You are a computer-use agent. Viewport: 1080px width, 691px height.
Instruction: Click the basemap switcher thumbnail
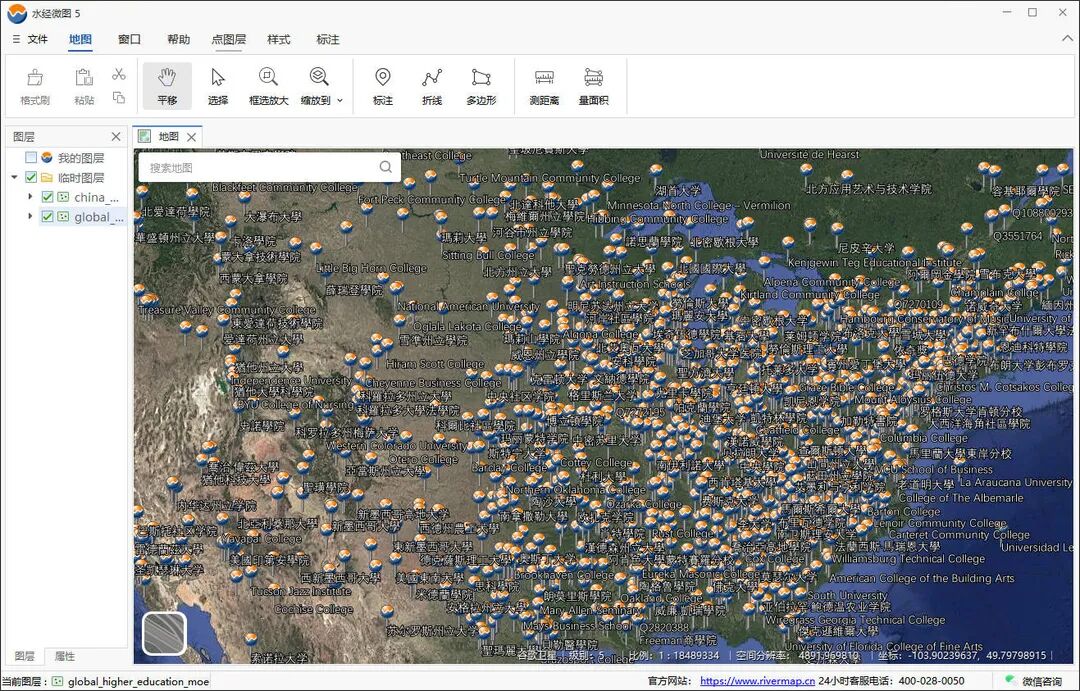click(x=165, y=633)
